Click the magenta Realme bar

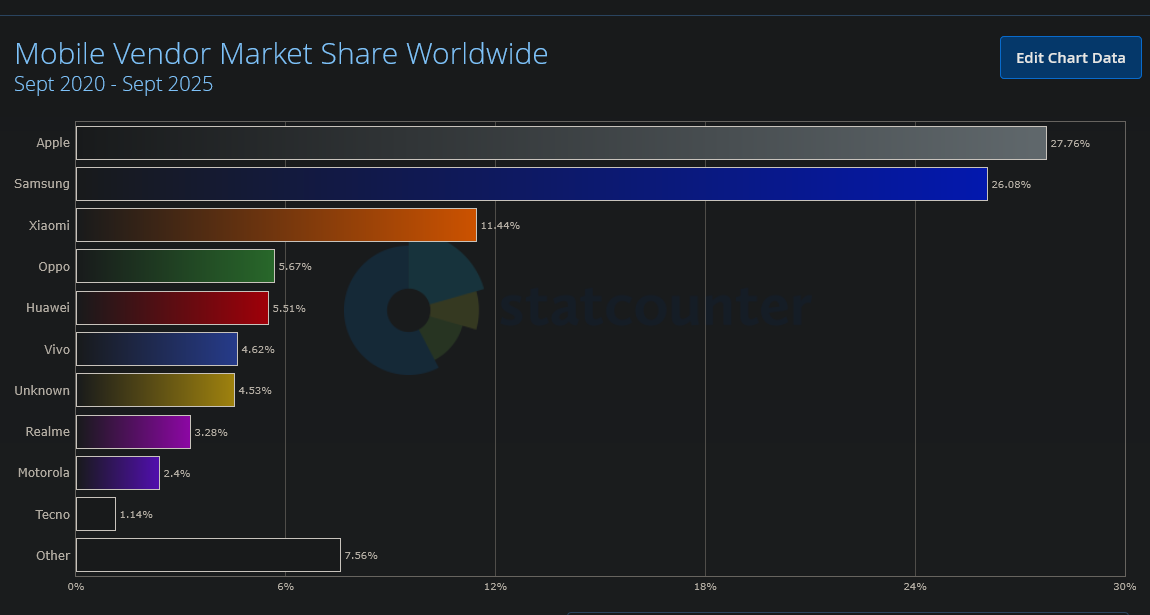(133, 432)
